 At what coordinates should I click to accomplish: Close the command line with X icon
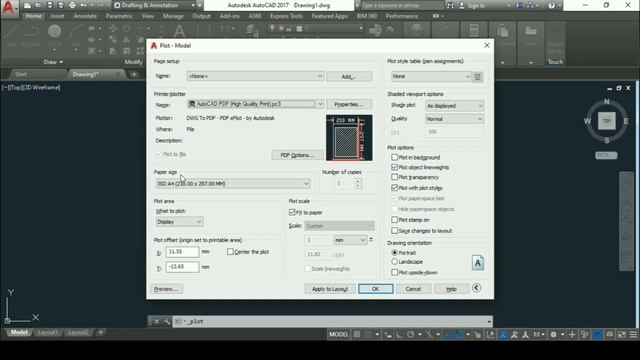pyautogui.click(x=156, y=322)
